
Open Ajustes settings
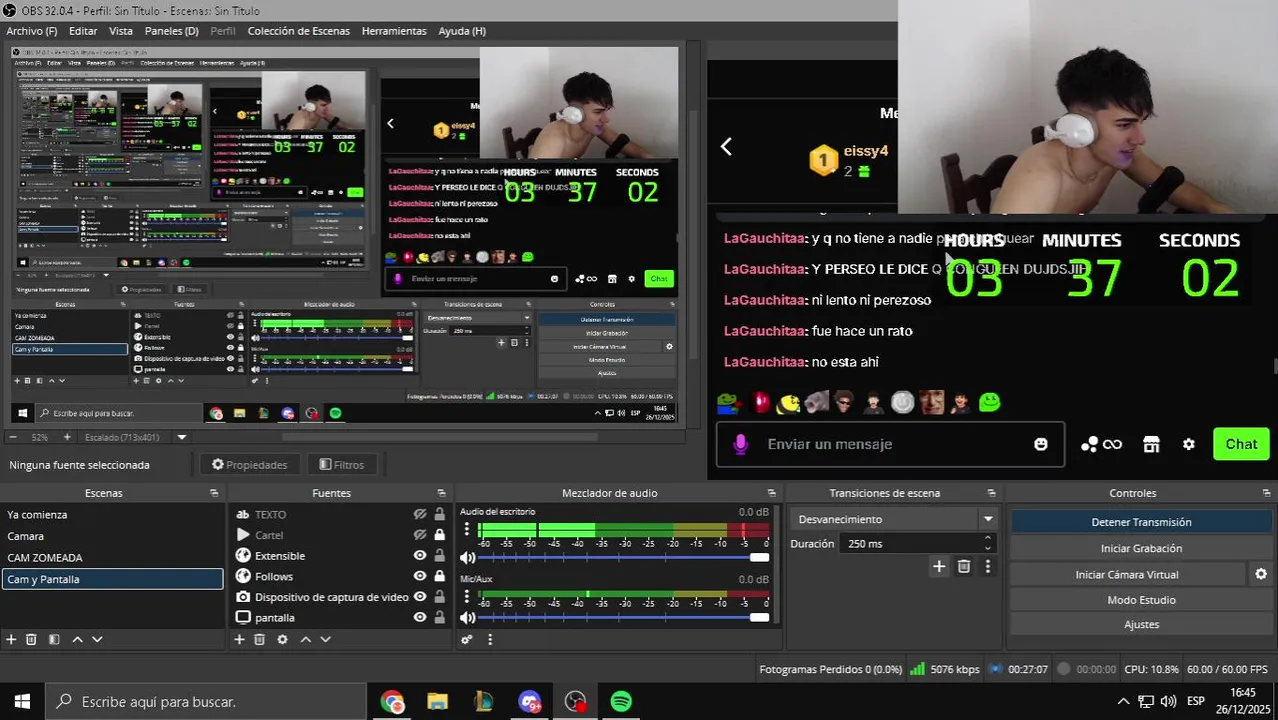[1141, 624]
